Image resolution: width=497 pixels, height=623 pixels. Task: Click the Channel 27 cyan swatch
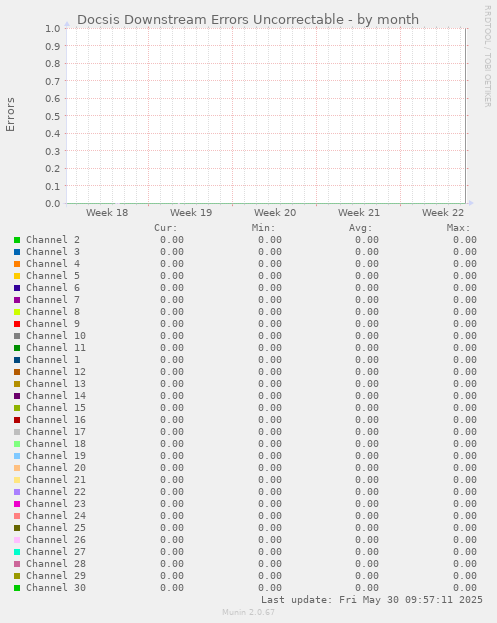coord(17,552)
